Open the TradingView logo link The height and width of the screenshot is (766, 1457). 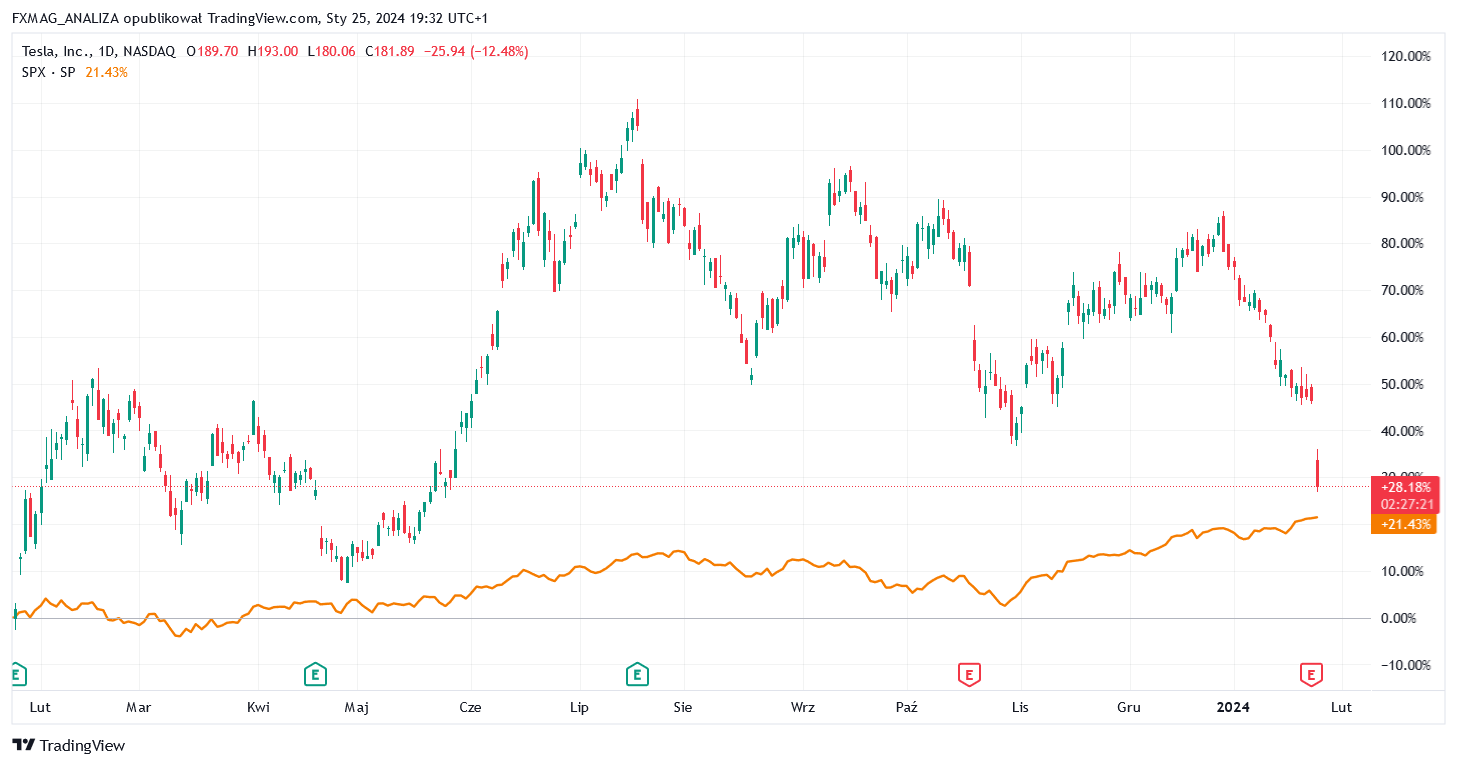[68, 745]
